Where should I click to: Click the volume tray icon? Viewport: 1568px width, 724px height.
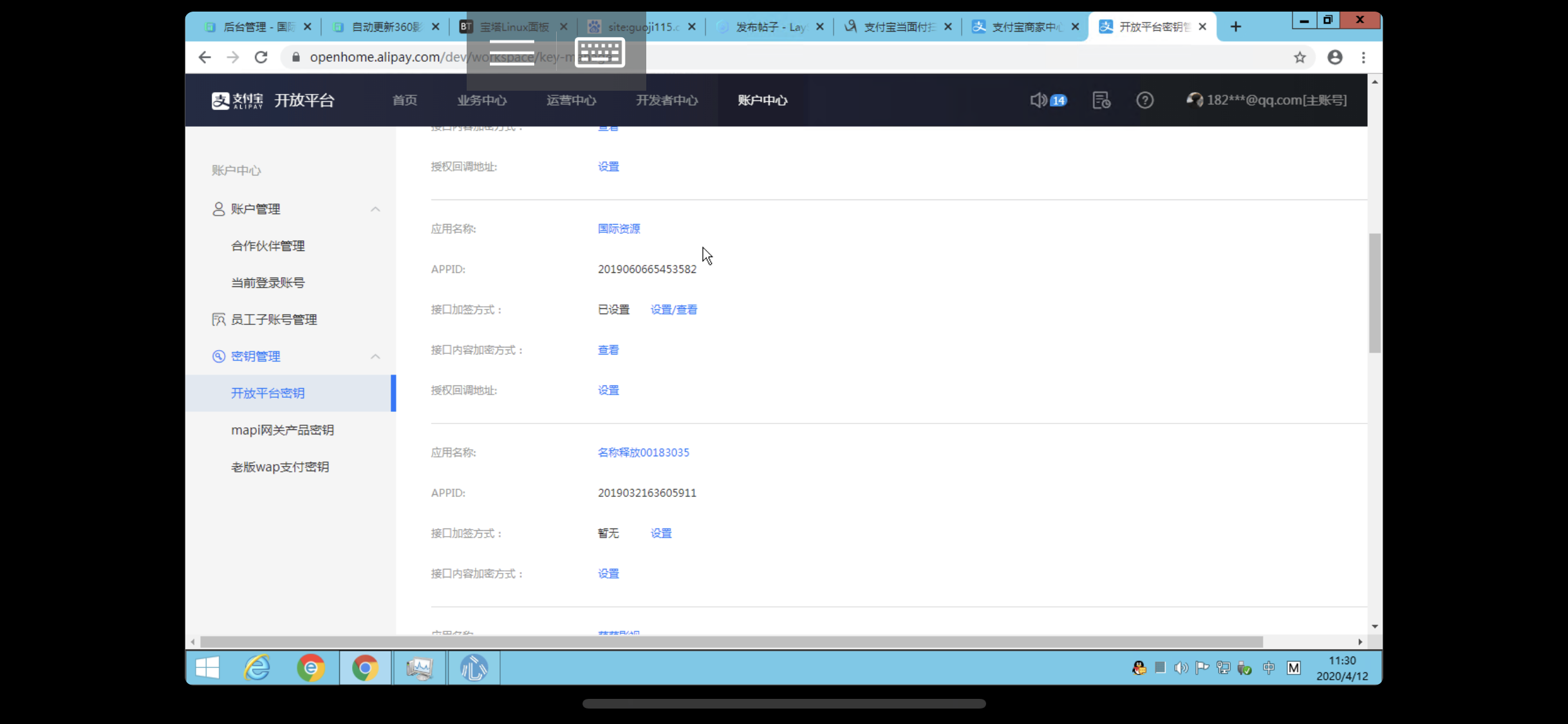point(1181,668)
